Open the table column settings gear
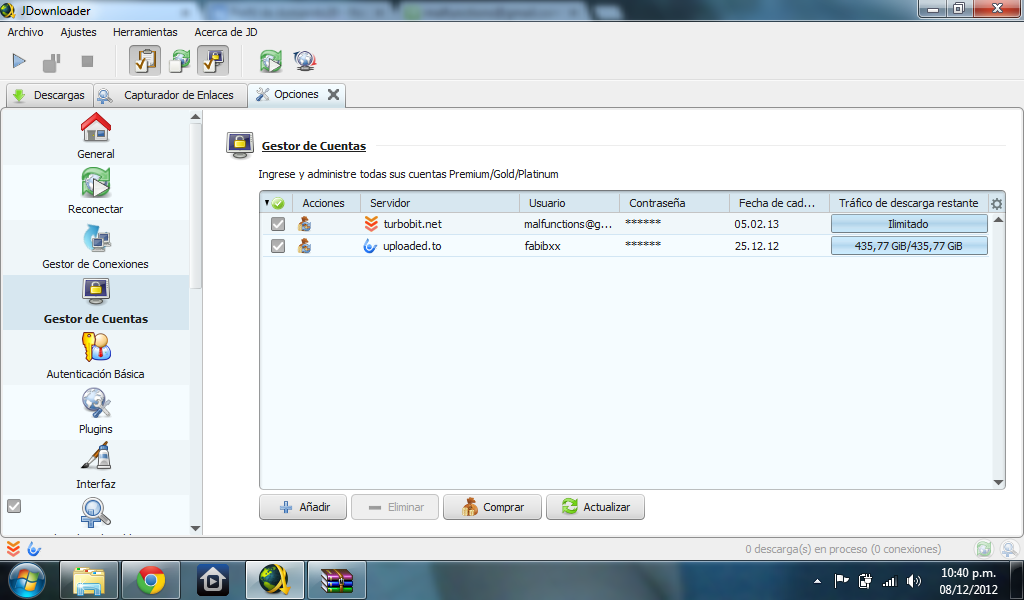Screen dimensions: 1024x600 tap(996, 202)
